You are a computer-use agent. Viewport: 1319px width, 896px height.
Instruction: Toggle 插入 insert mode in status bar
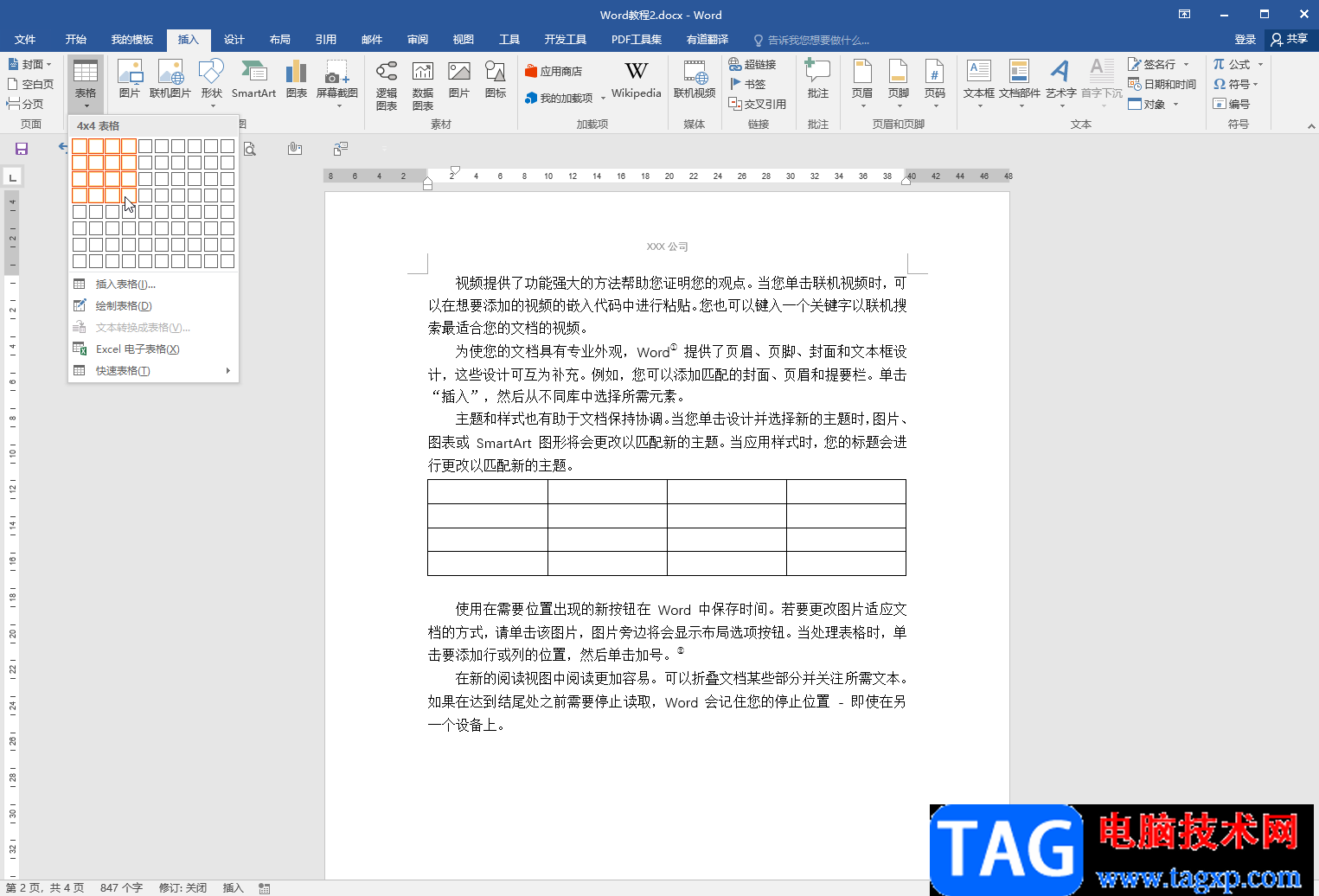(234, 888)
